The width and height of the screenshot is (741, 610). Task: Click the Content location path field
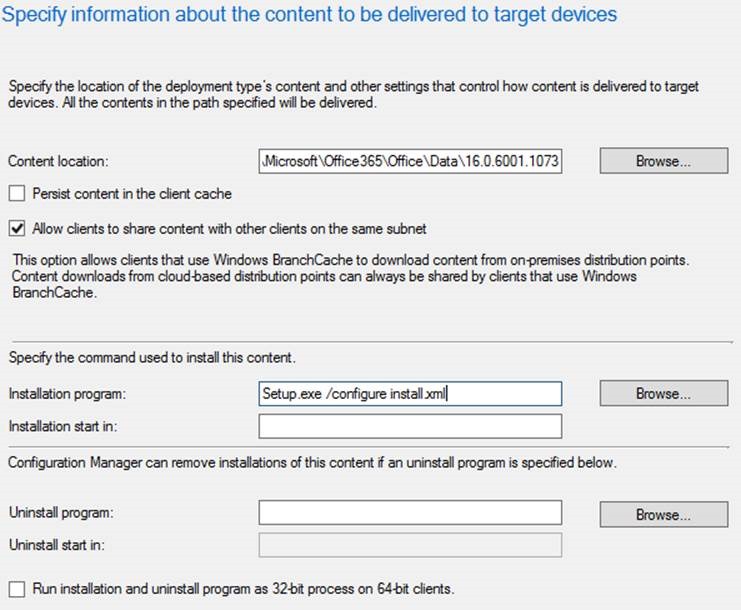coord(410,161)
